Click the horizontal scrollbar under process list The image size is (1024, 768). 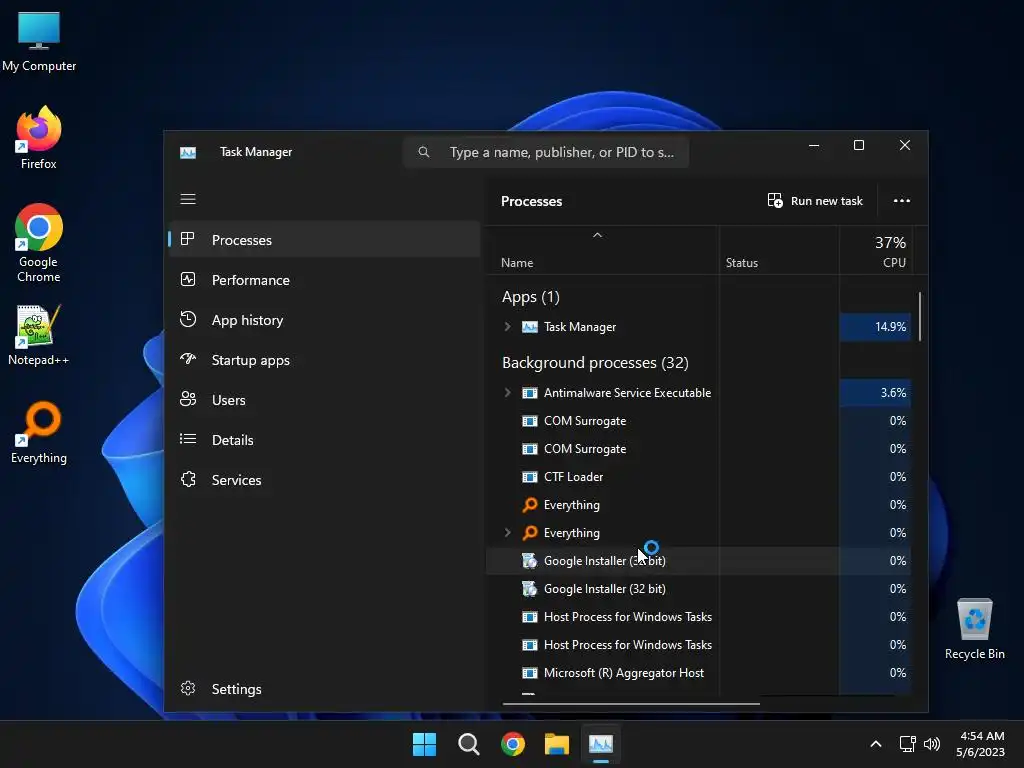[631, 704]
